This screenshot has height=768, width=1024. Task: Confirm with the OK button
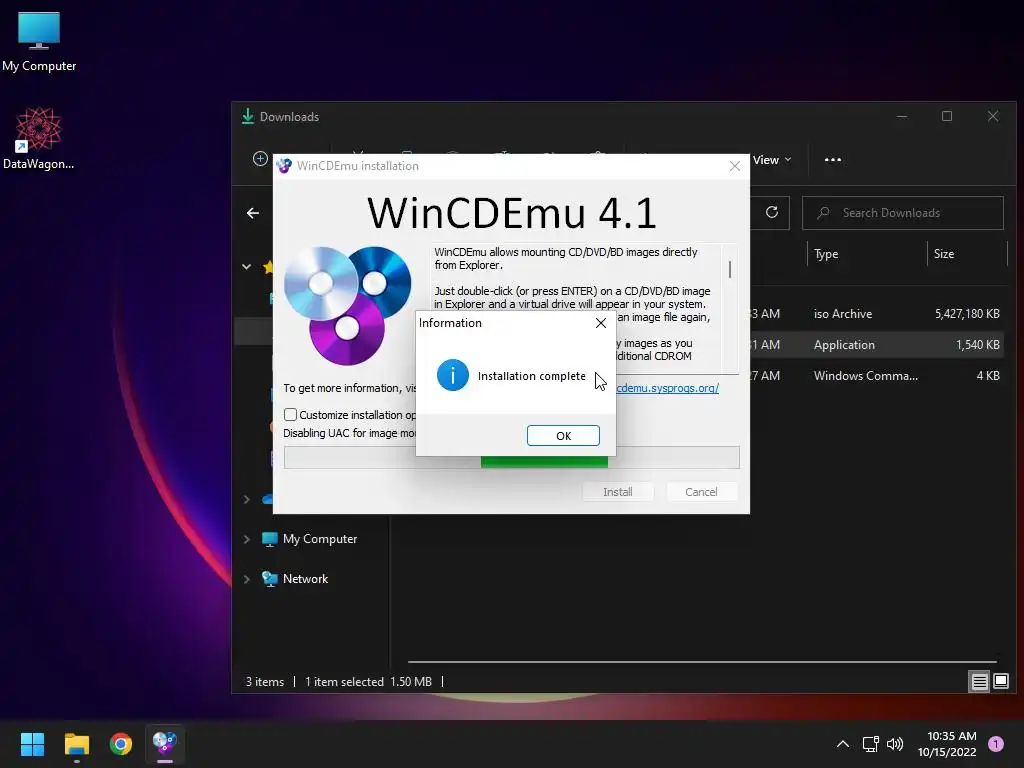click(563, 436)
